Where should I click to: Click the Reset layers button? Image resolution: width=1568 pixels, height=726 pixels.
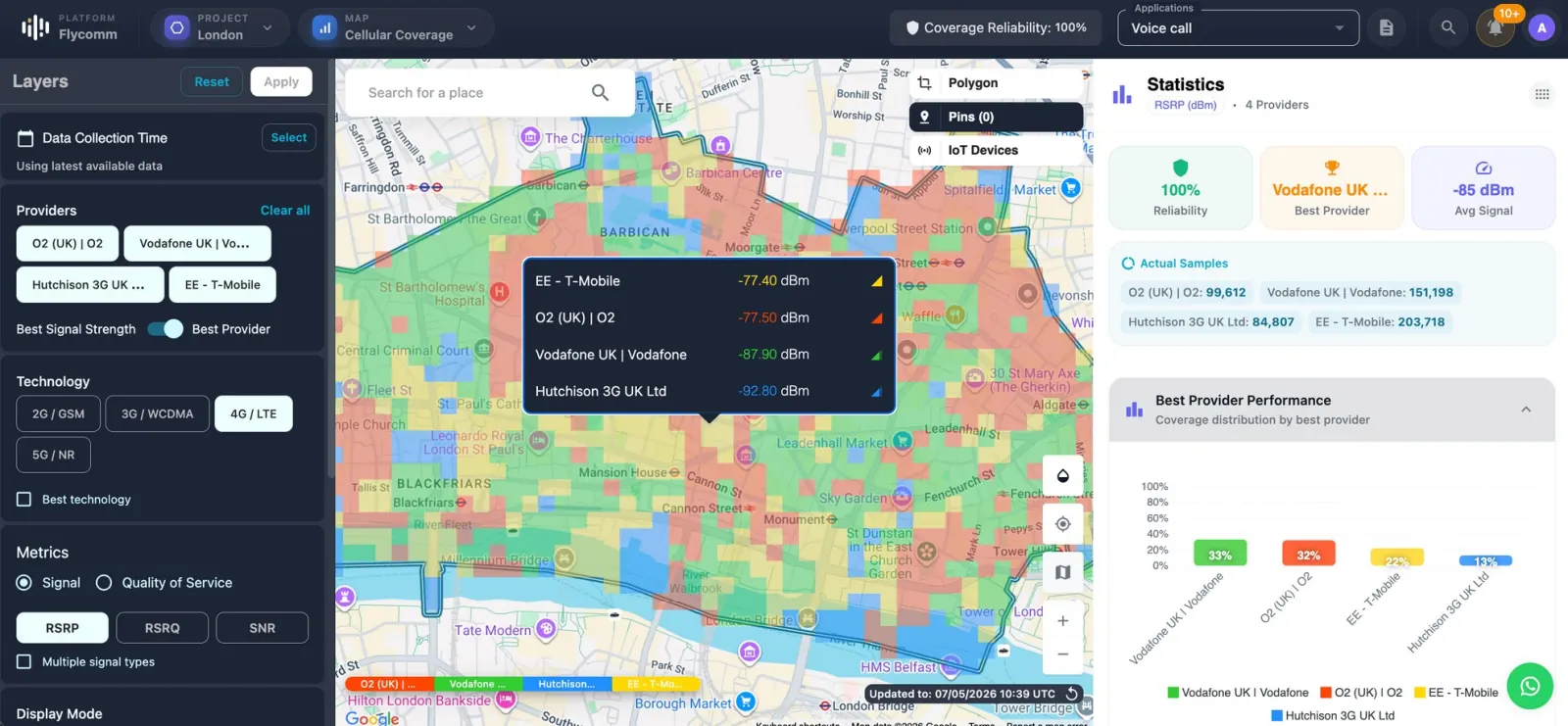coord(212,82)
